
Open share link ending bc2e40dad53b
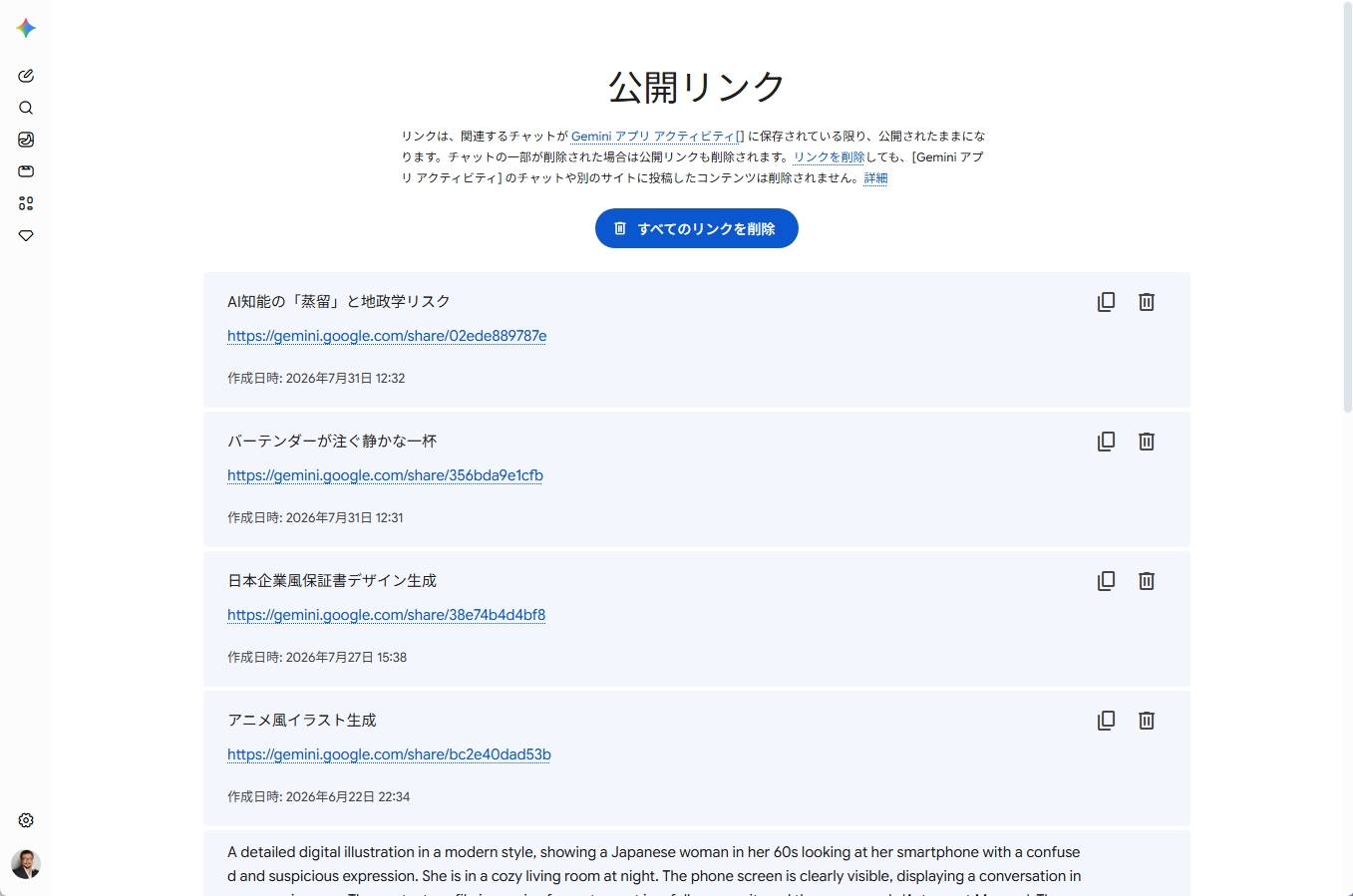coord(389,754)
